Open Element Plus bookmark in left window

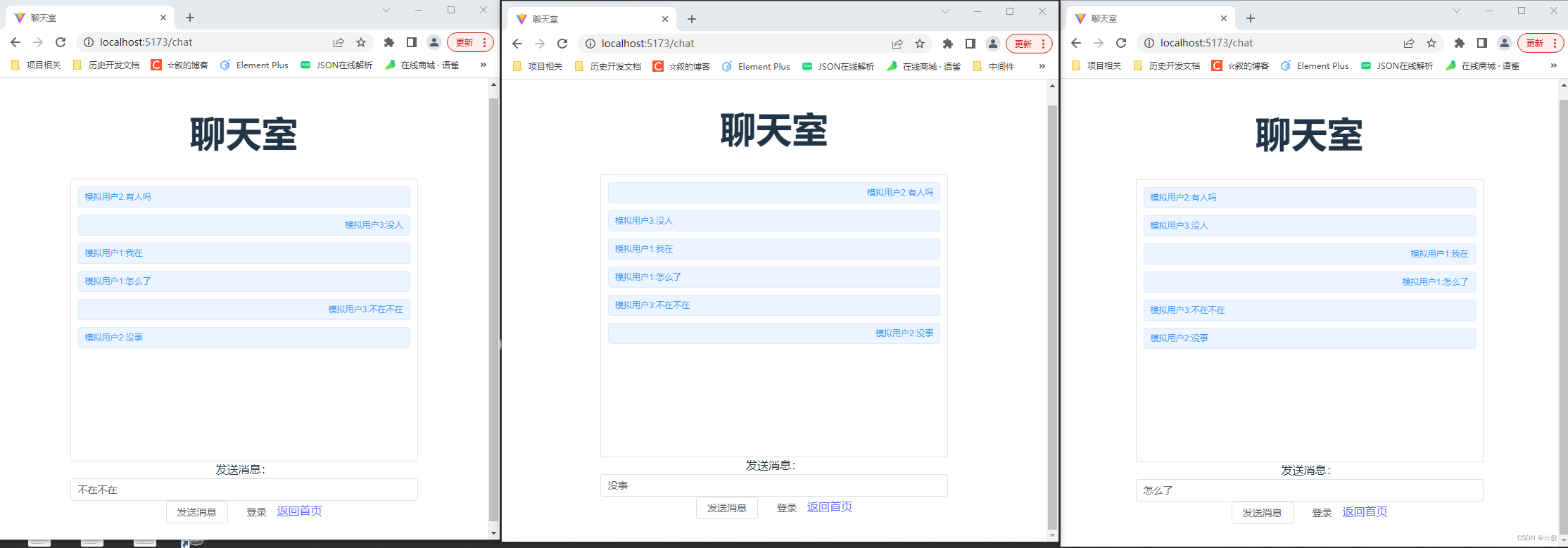point(254,65)
